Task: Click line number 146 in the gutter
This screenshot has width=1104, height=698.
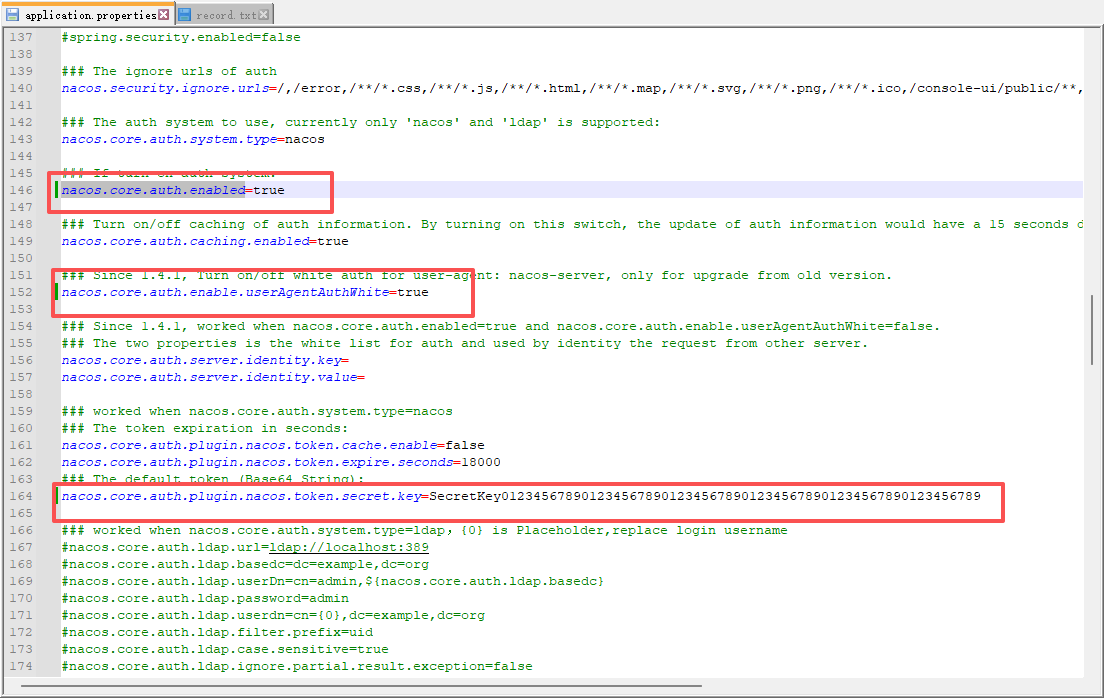Action: click(x=21, y=190)
